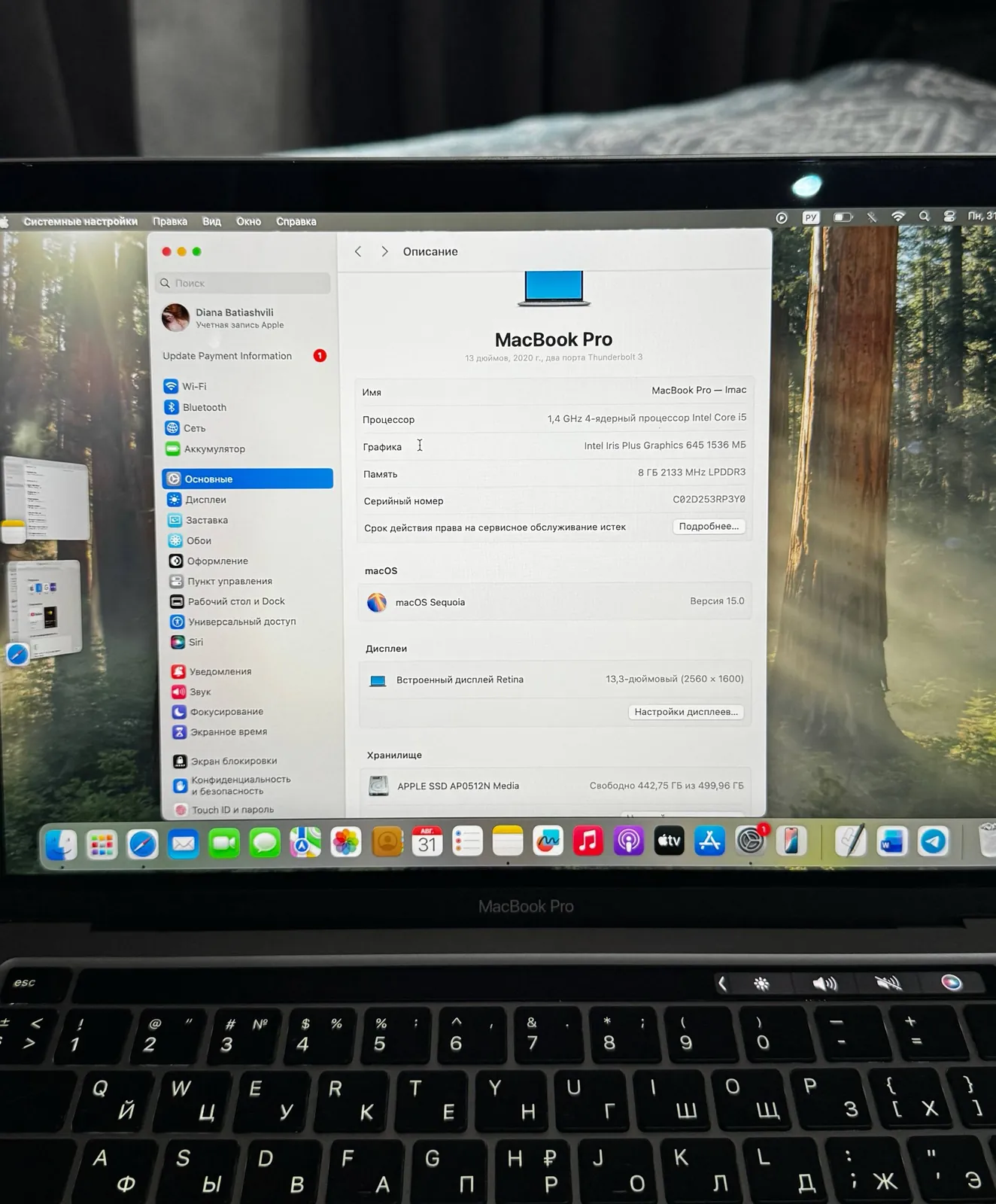The image size is (996, 1204).
Task: Open FaceTime from the Dock
Action: click(223, 844)
